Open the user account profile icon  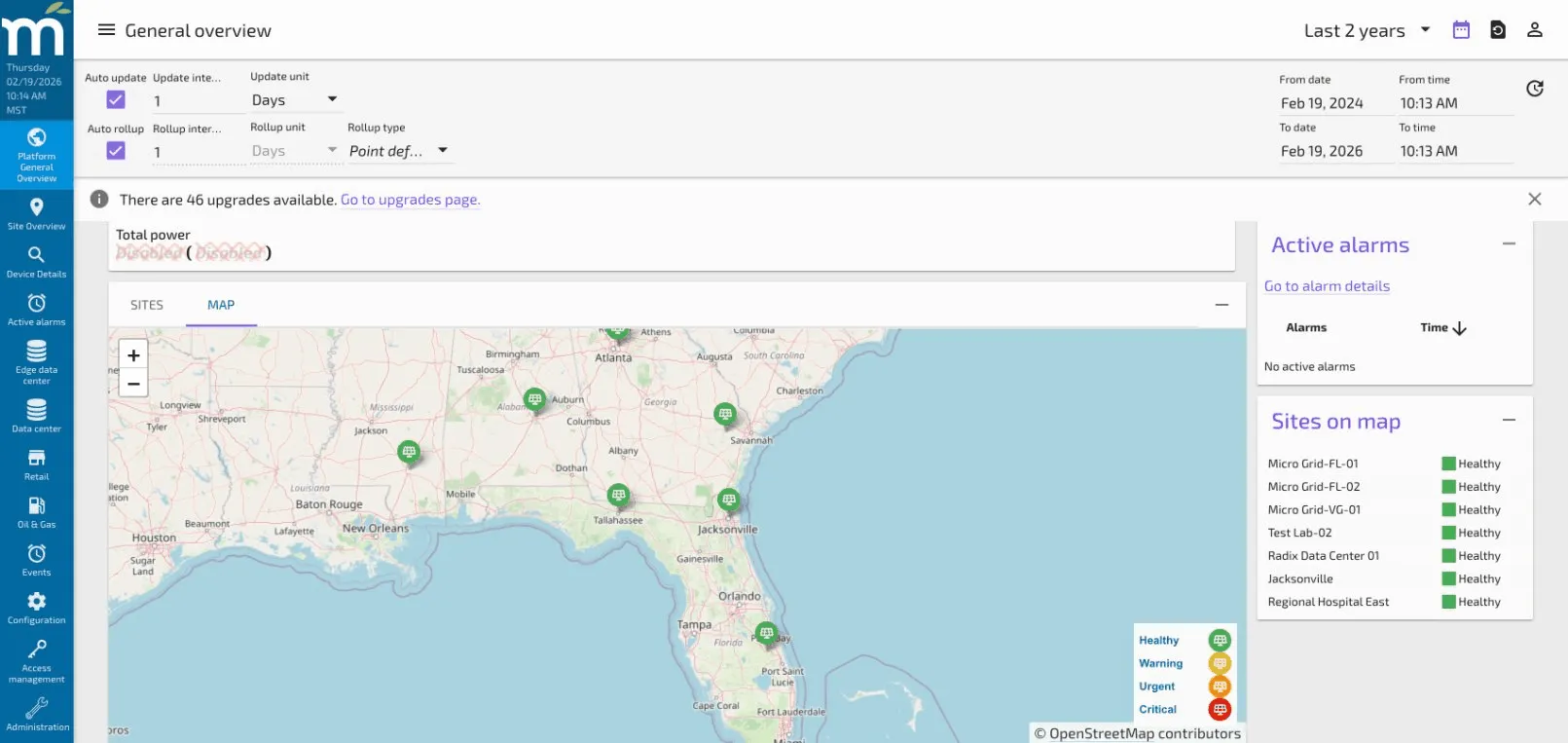click(1534, 30)
